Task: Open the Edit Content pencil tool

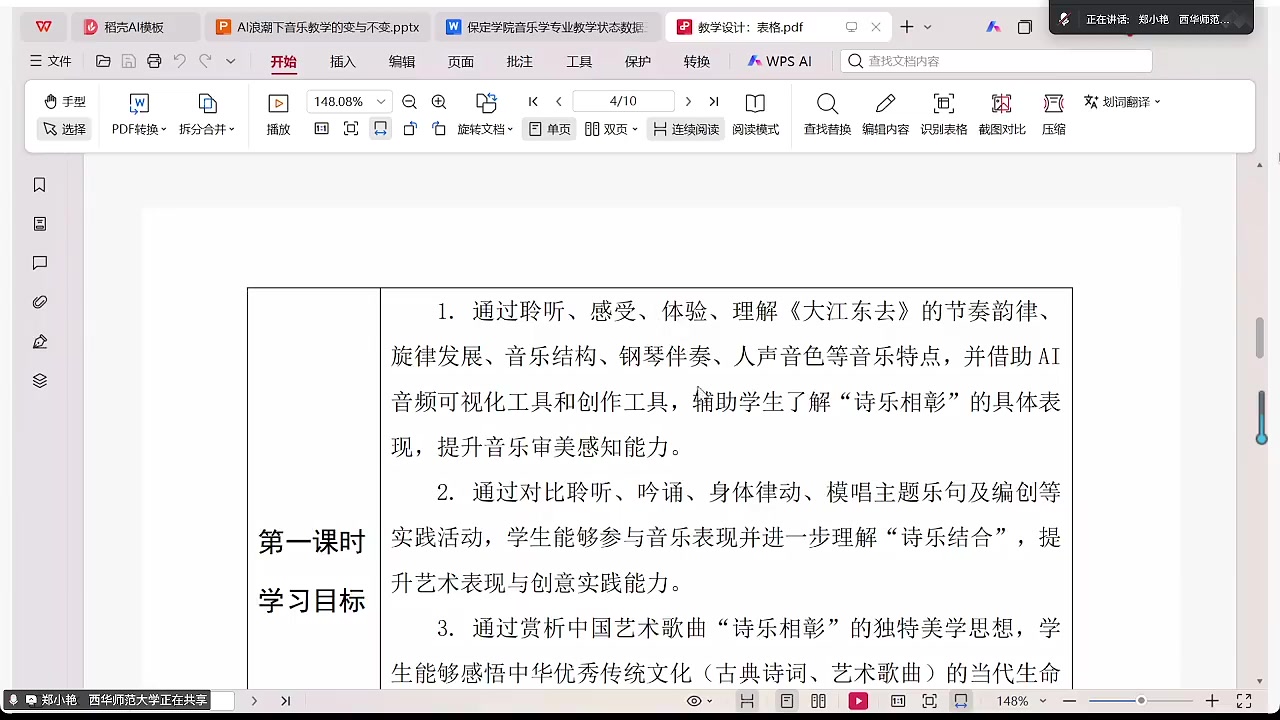Action: pyautogui.click(x=885, y=114)
